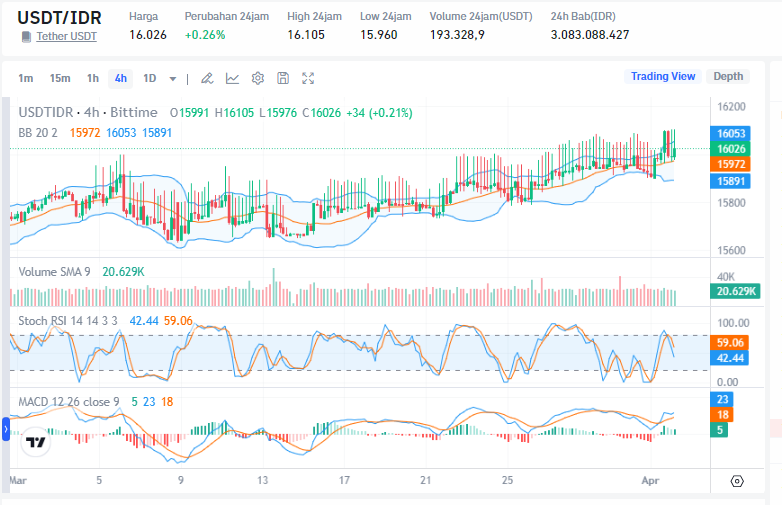Click the 100.00 Stoch RSI axis label
The width and height of the screenshot is (782, 505).
click(x=733, y=323)
